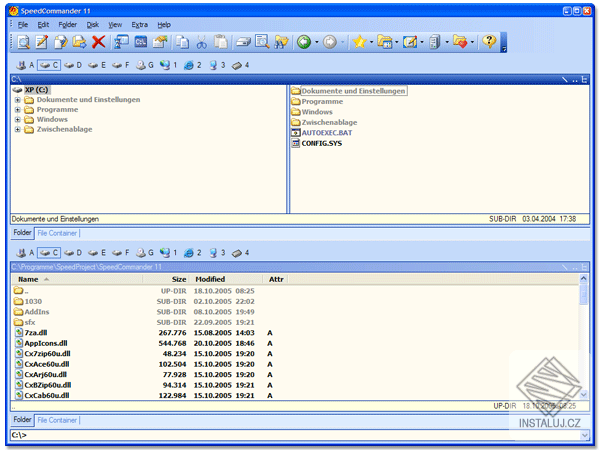
Task: Click the notepad with pencil toolbar icon
Action: [x=410, y=42]
